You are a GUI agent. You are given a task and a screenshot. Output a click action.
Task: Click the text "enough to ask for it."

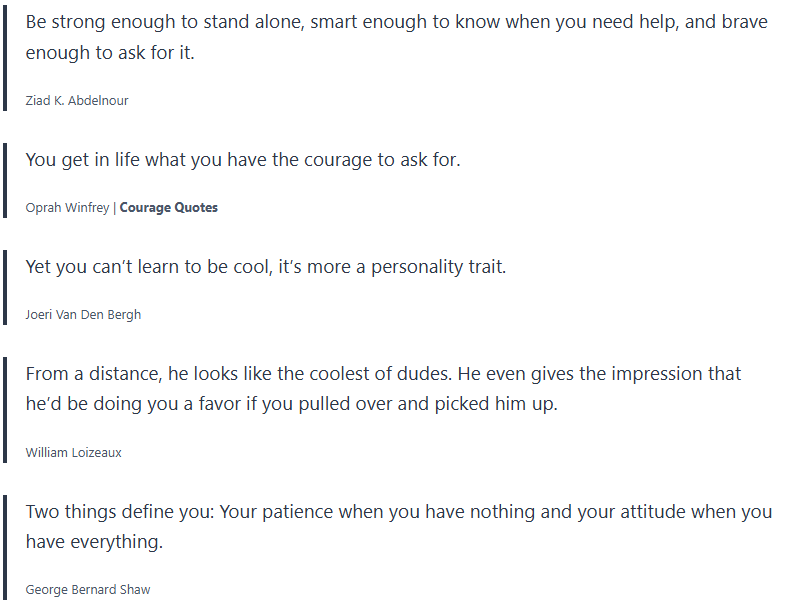110,53
